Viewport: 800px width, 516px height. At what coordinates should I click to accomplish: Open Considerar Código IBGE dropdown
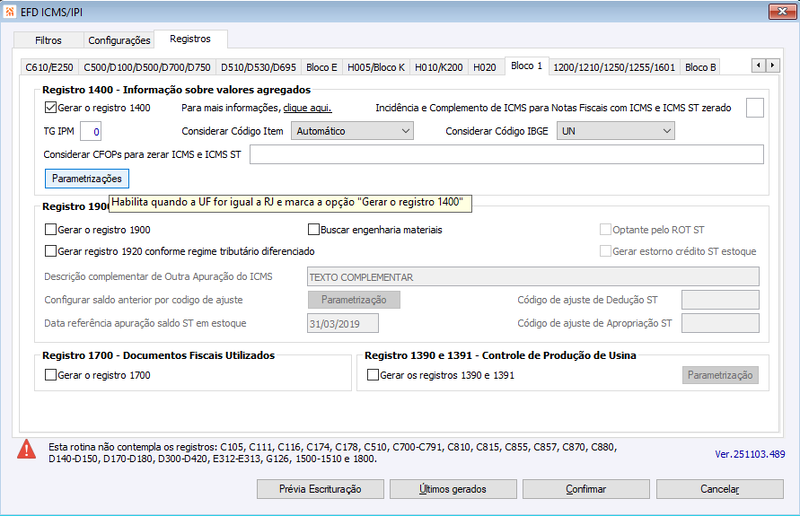pyautogui.click(x=615, y=131)
